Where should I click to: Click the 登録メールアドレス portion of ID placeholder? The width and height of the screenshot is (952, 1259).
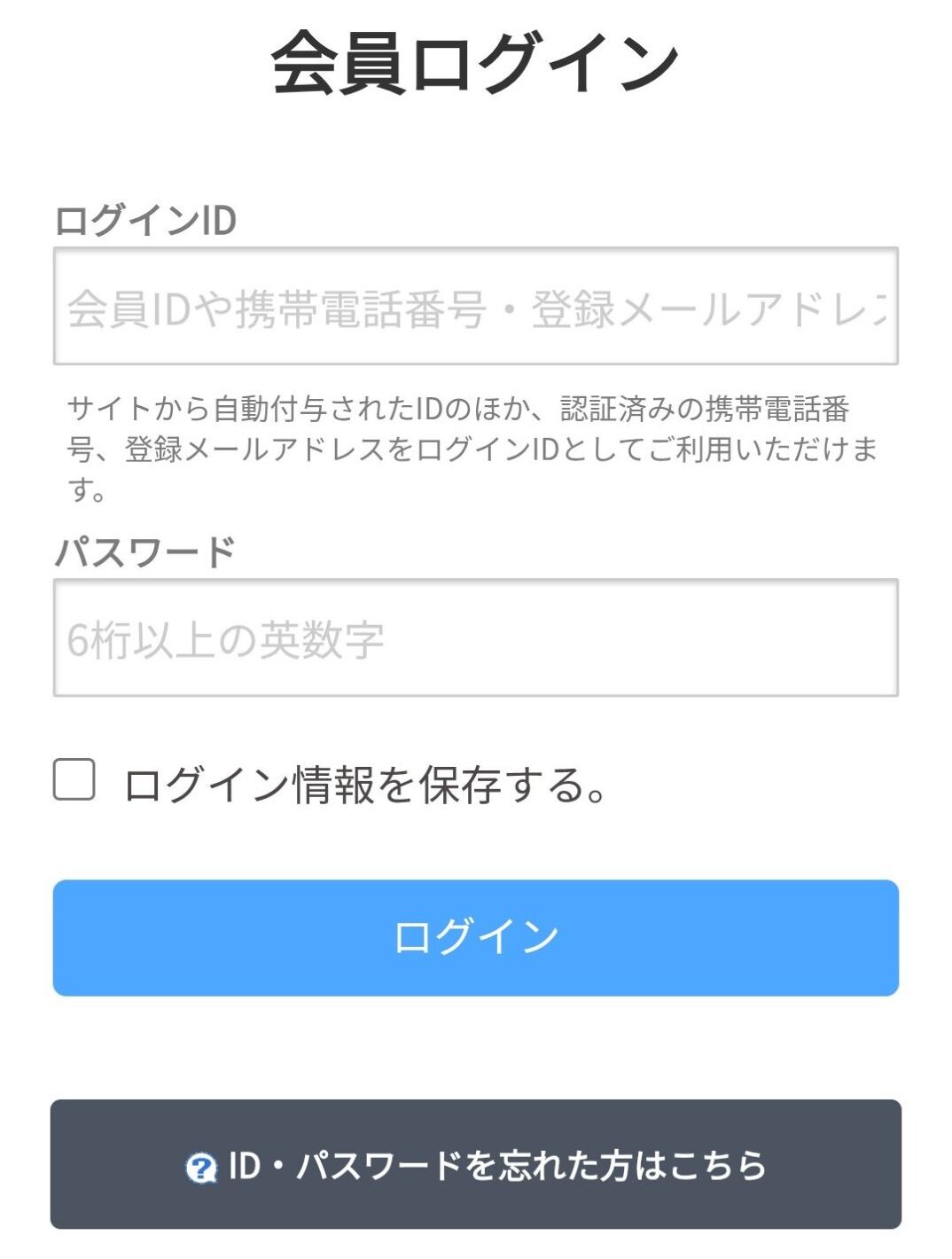[x=709, y=309]
